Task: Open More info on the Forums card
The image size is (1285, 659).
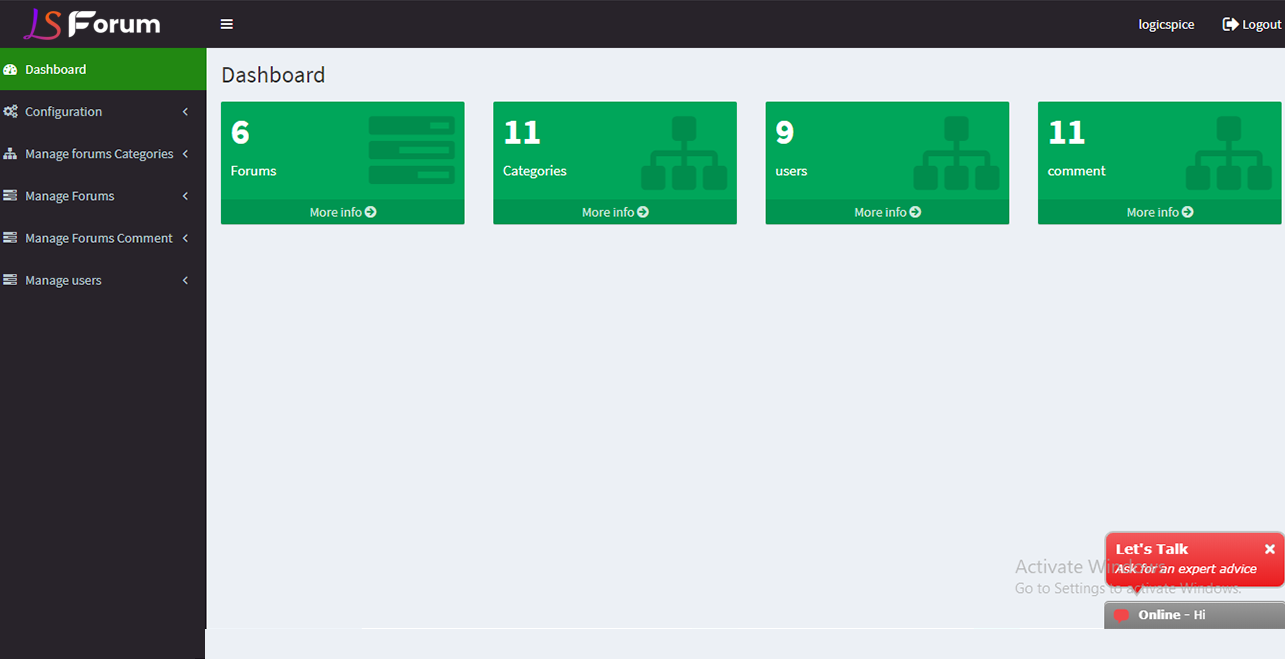Action: (343, 212)
